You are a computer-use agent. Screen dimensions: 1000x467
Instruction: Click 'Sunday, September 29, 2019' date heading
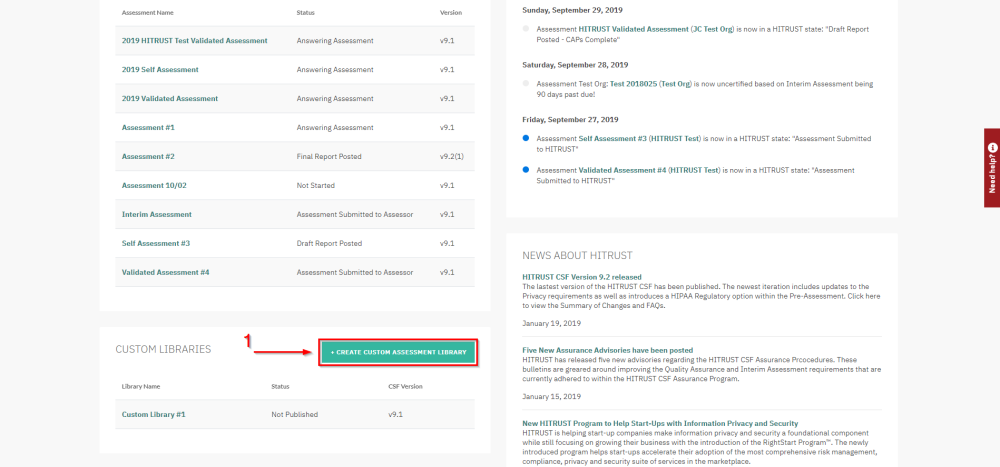[x=573, y=10]
